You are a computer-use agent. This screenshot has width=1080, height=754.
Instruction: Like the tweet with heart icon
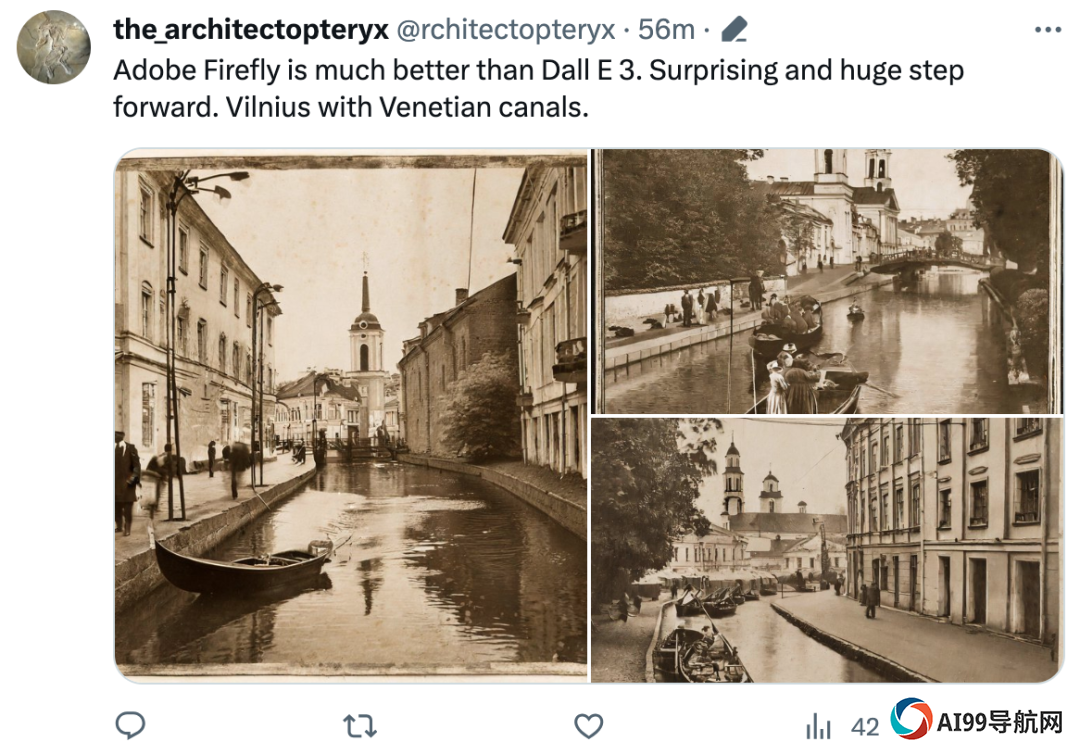pyautogui.click(x=588, y=726)
